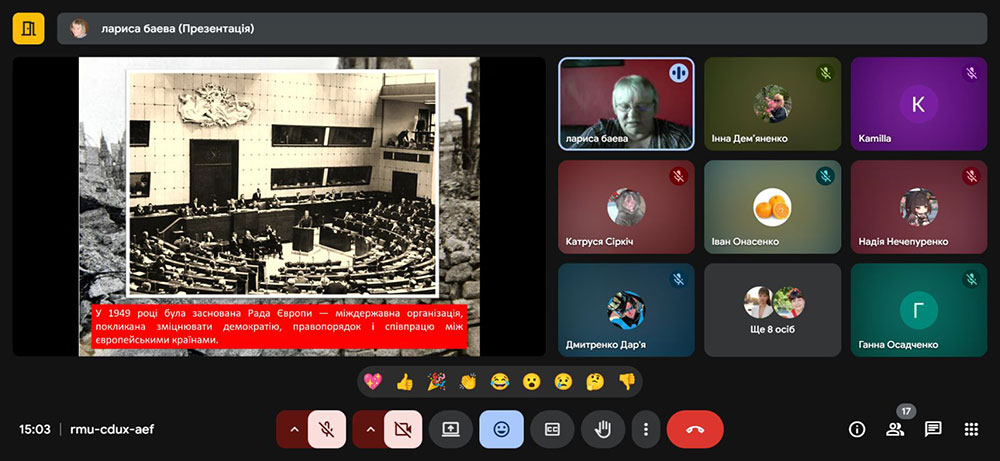Send the clapping hands reaction

tap(467, 381)
